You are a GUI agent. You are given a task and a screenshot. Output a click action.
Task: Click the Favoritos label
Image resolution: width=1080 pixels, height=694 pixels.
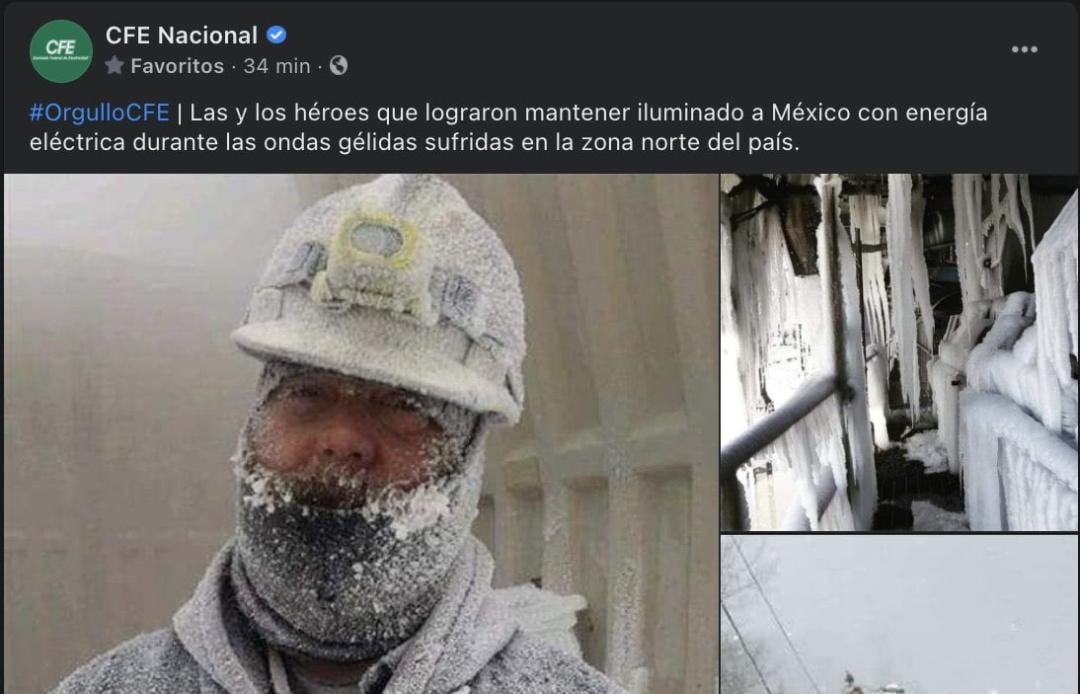(x=177, y=66)
